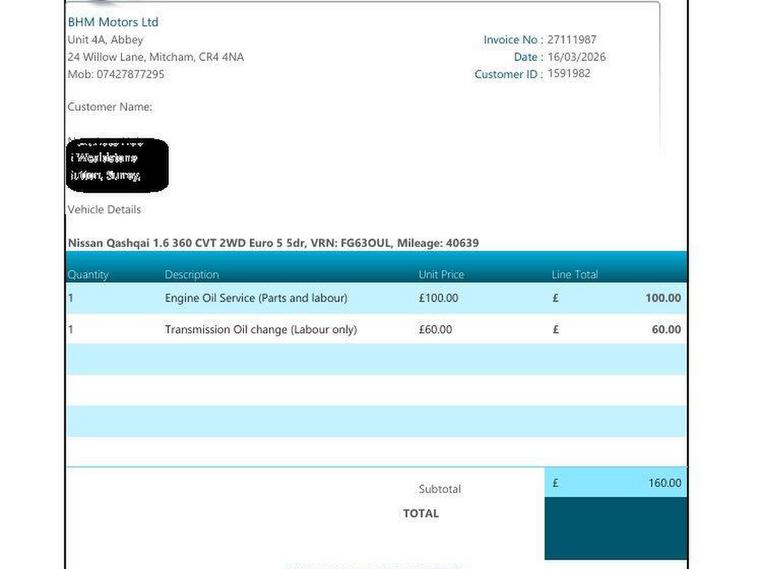Click the 100.00 line total amount
This screenshot has height=569, width=759.
662,298
